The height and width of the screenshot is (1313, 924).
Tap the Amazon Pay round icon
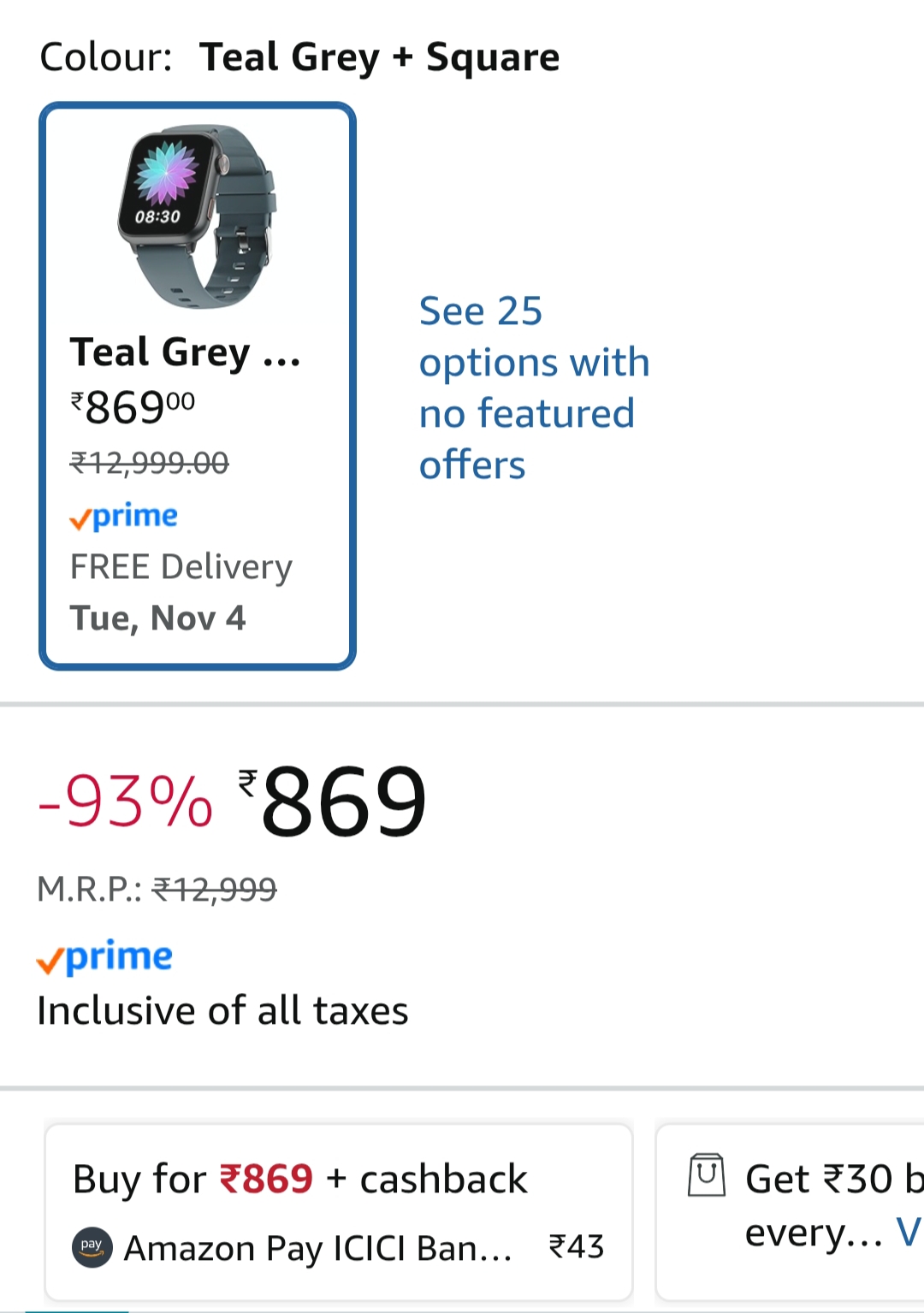[x=92, y=1247]
